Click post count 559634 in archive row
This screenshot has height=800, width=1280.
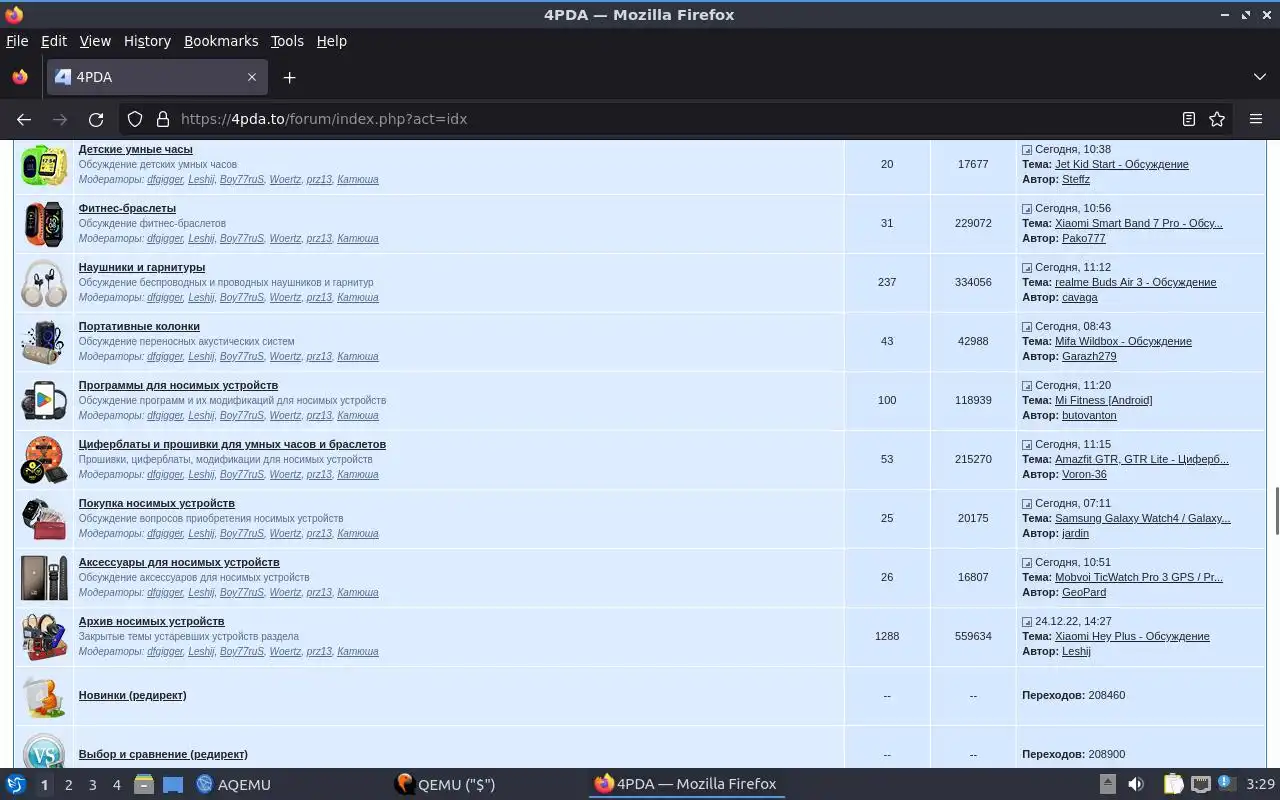tap(973, 636)
